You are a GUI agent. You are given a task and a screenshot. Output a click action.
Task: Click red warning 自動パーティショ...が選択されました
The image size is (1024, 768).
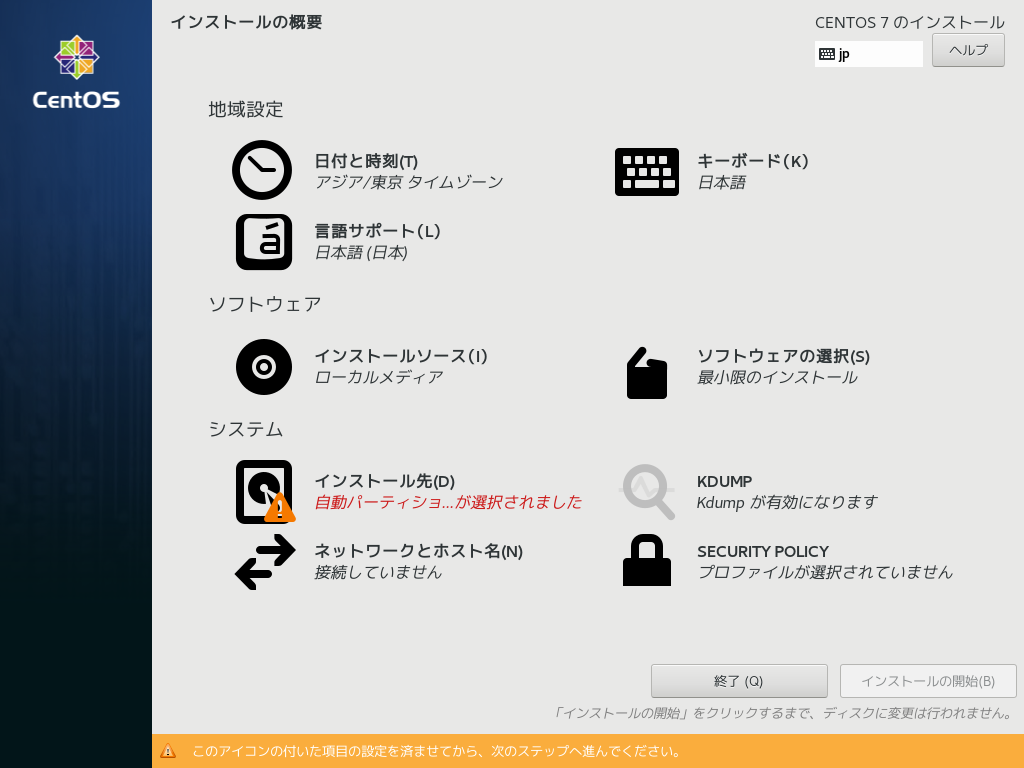[x=448, y=502]
